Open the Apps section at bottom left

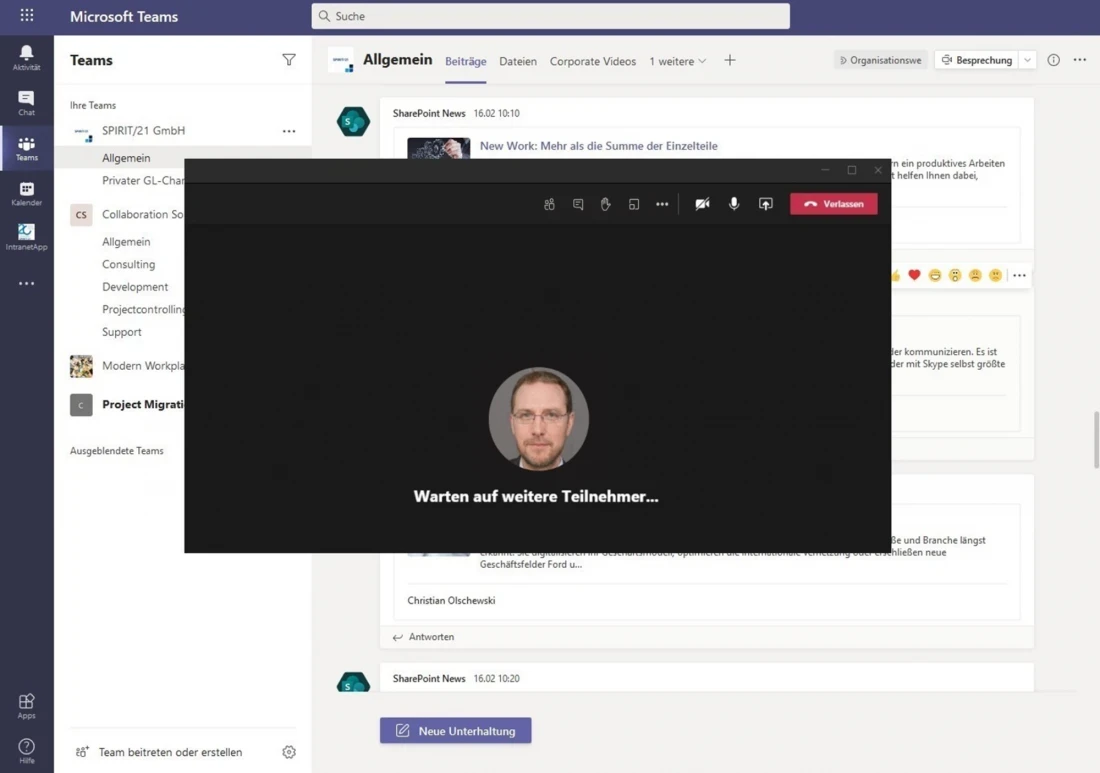[26, 703]
